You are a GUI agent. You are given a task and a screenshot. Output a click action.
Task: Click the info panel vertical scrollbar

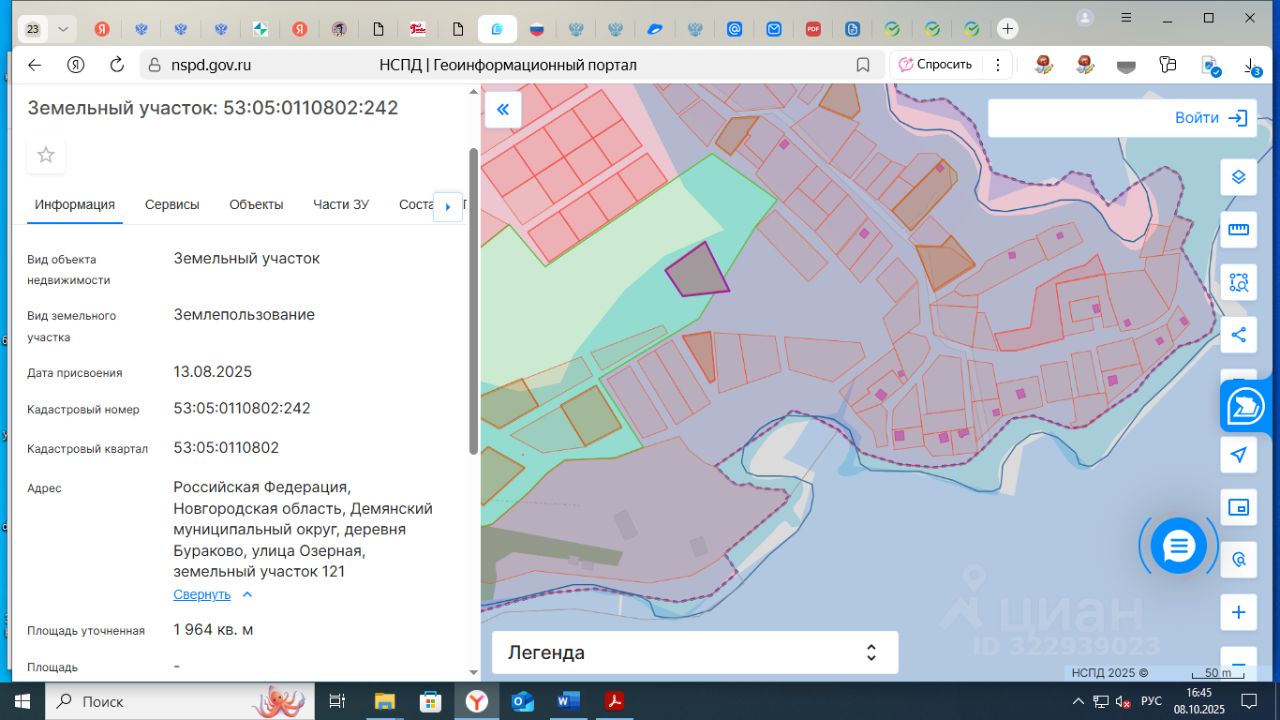click(x=473, y=300)
